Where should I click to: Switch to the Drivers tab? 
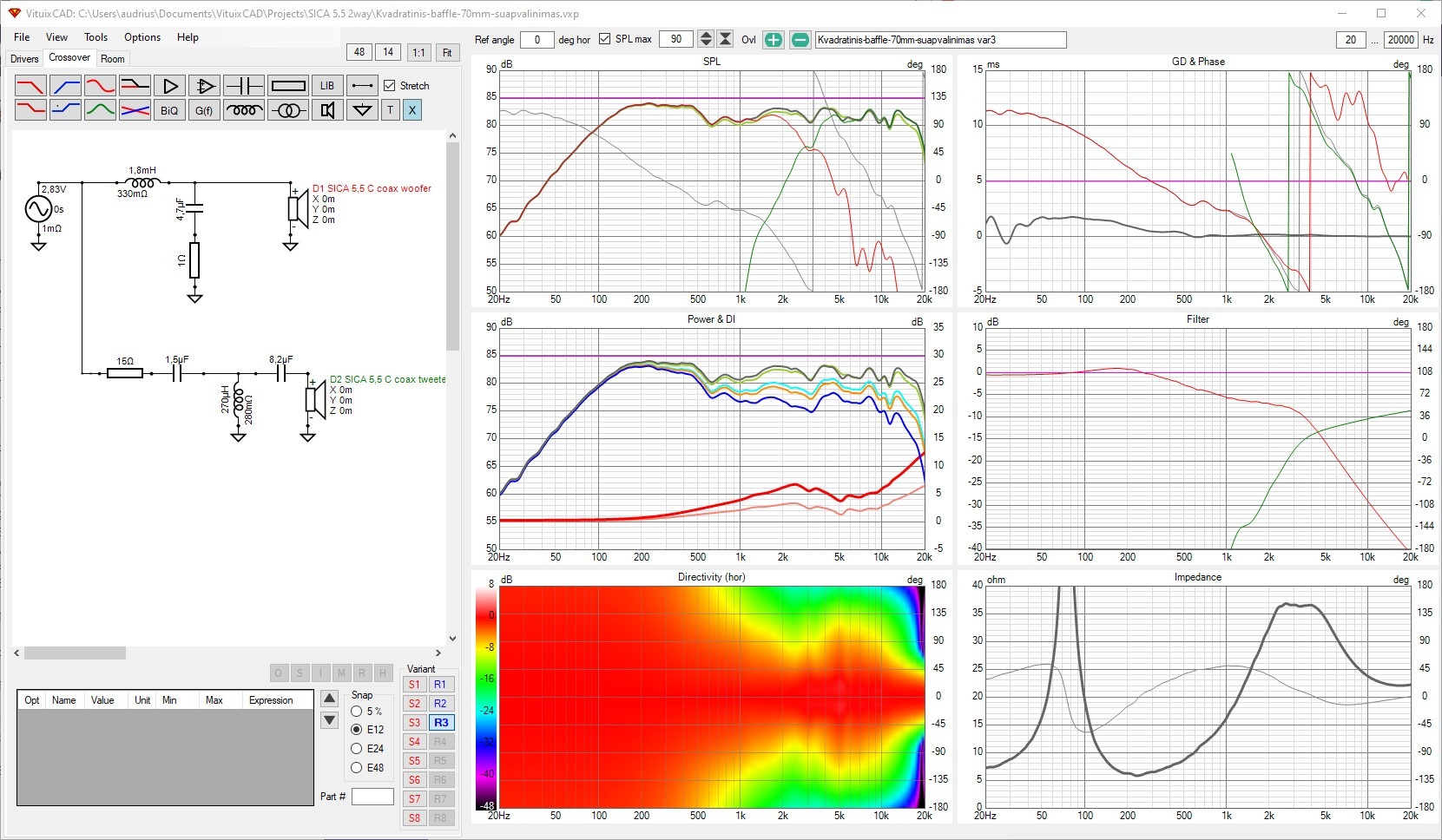pyautogui.click(x=24, y=59)
